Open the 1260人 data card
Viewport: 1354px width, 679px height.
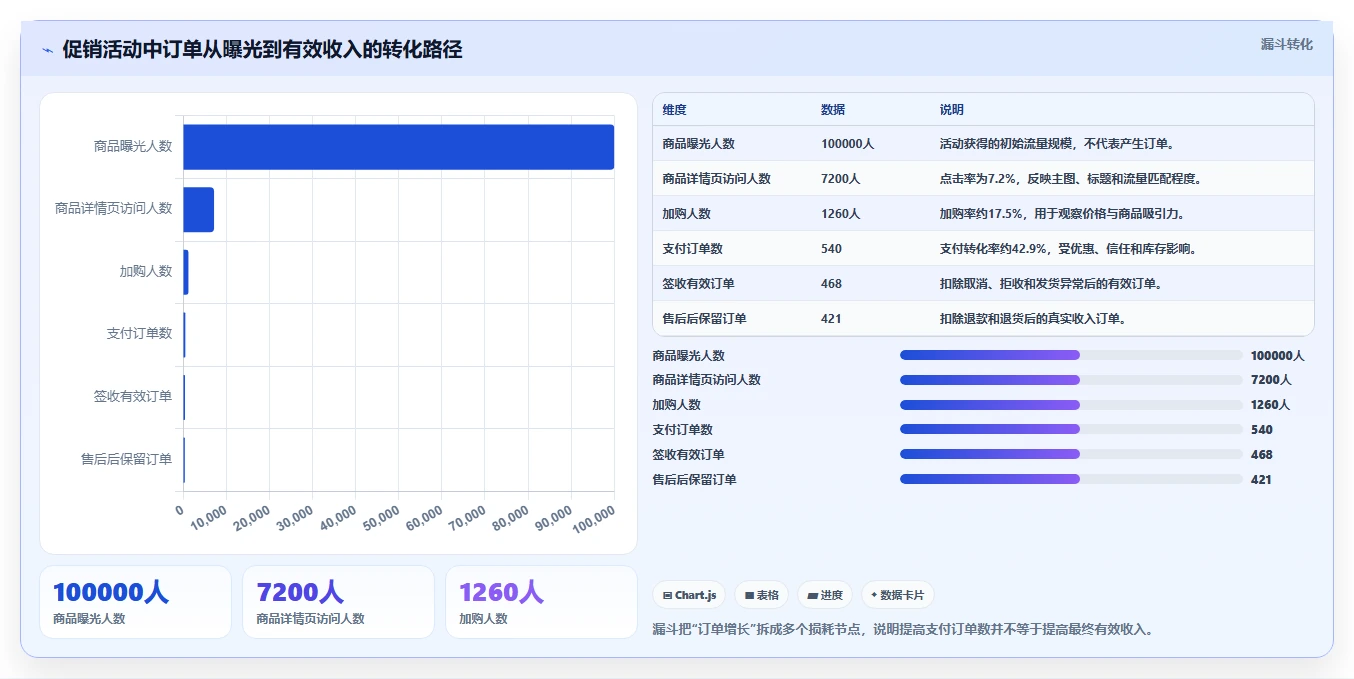(541, 602)
